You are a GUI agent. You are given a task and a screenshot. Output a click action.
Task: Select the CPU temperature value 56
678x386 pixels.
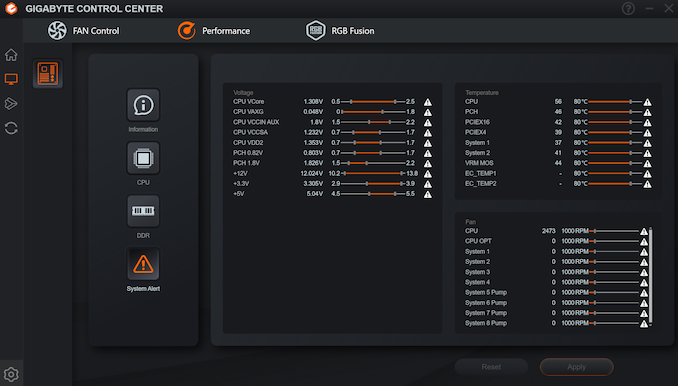[x=558, y=102]
